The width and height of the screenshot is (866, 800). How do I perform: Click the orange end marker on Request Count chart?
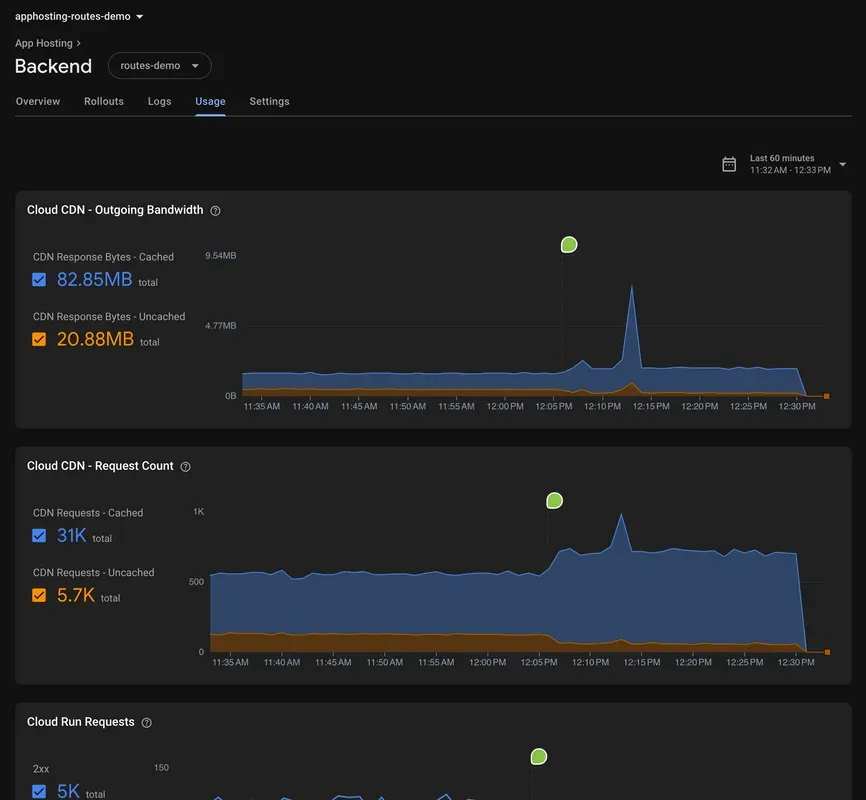(827, 652)
